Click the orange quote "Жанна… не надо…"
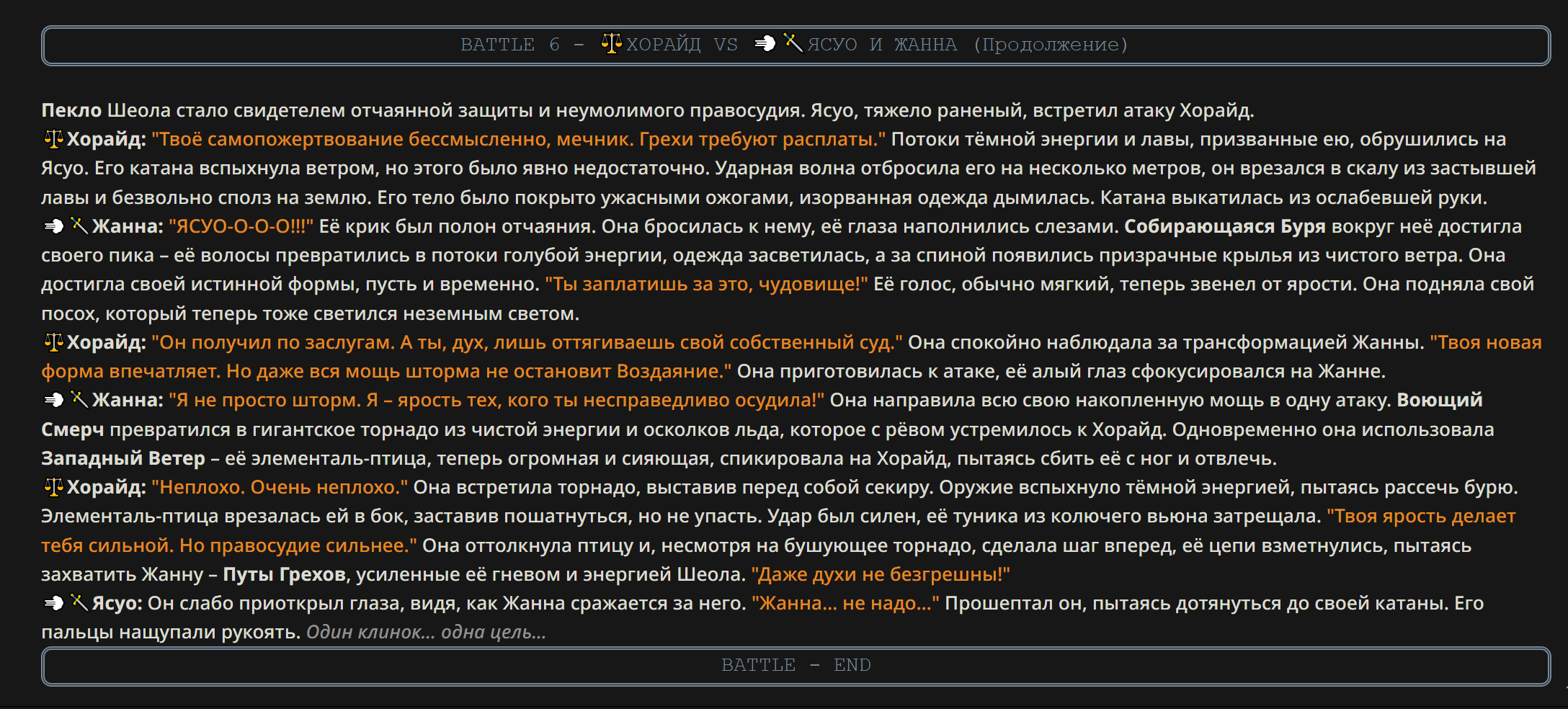This screenshot has height=709, width=1568. tap(845, 603)
